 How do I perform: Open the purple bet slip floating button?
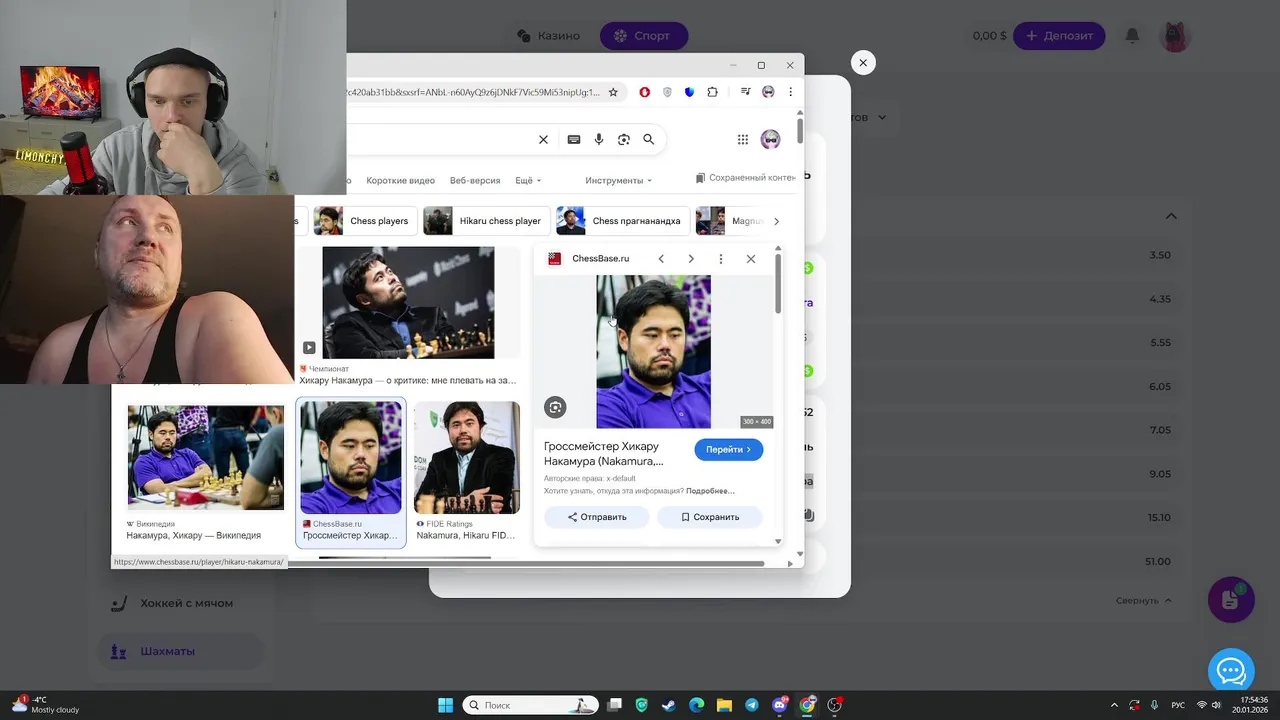(1231, 600)
